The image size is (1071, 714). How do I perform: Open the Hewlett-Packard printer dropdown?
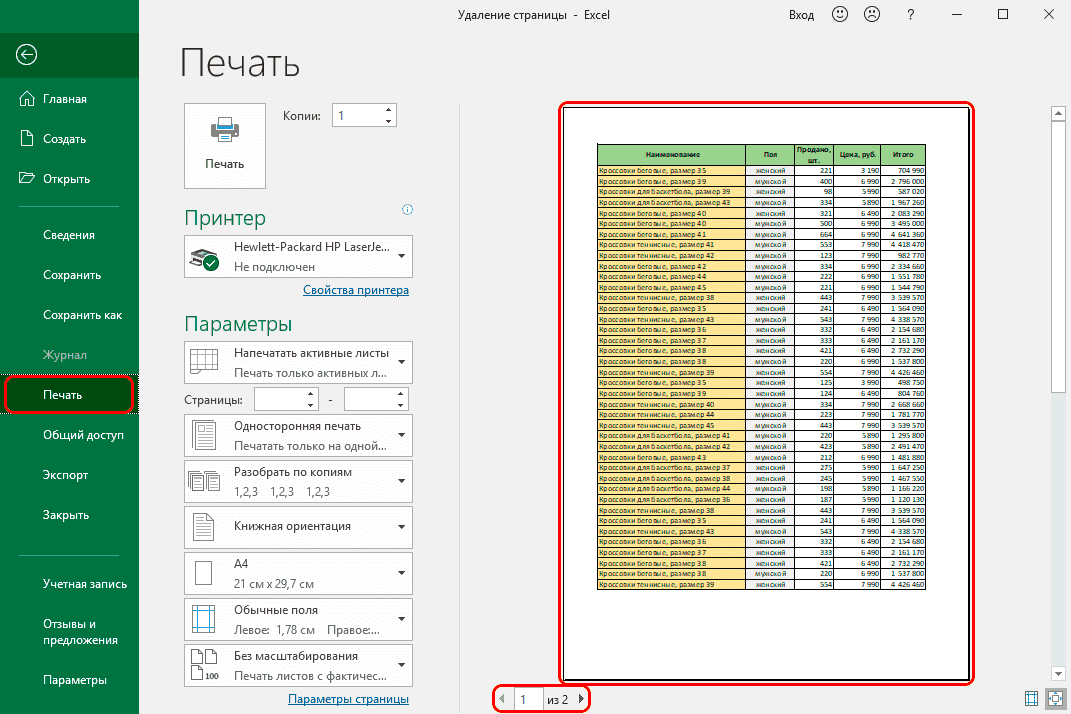click(298, 257)
